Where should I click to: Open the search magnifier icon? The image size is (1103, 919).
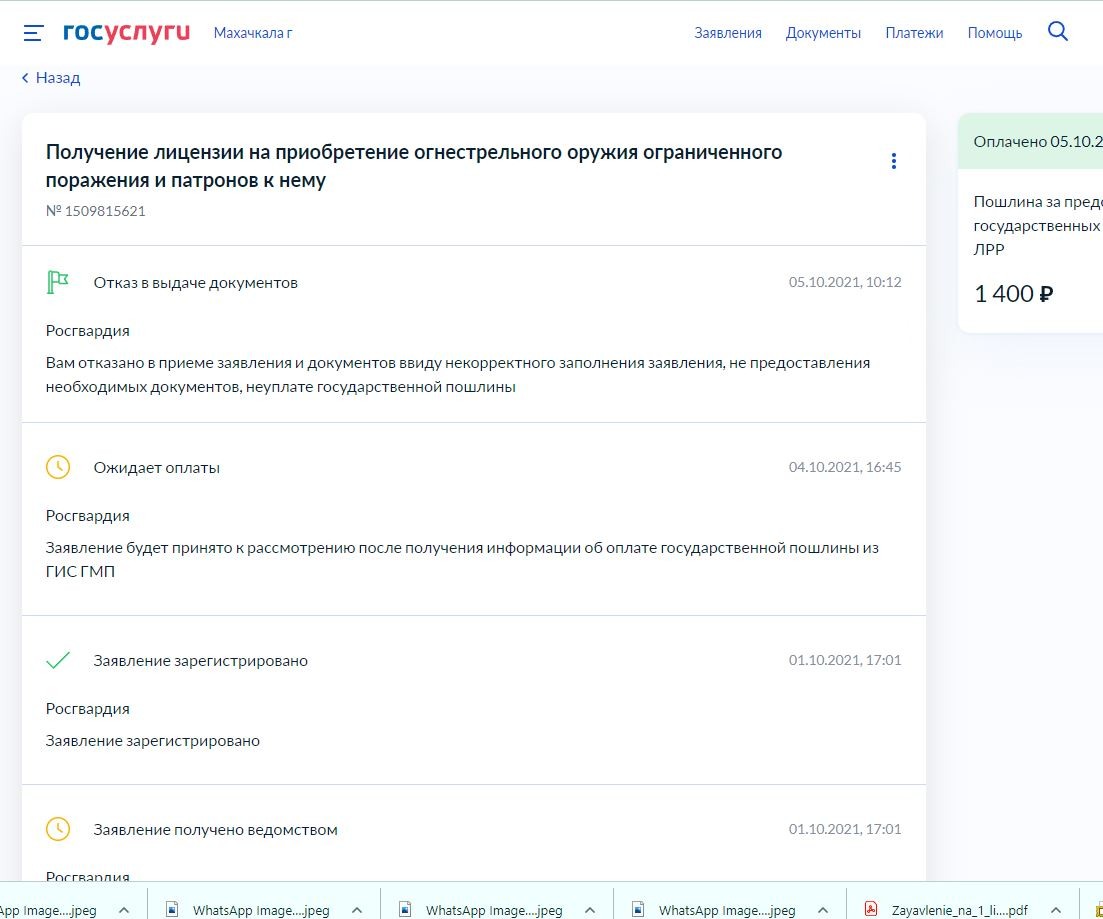[1058, 32]
